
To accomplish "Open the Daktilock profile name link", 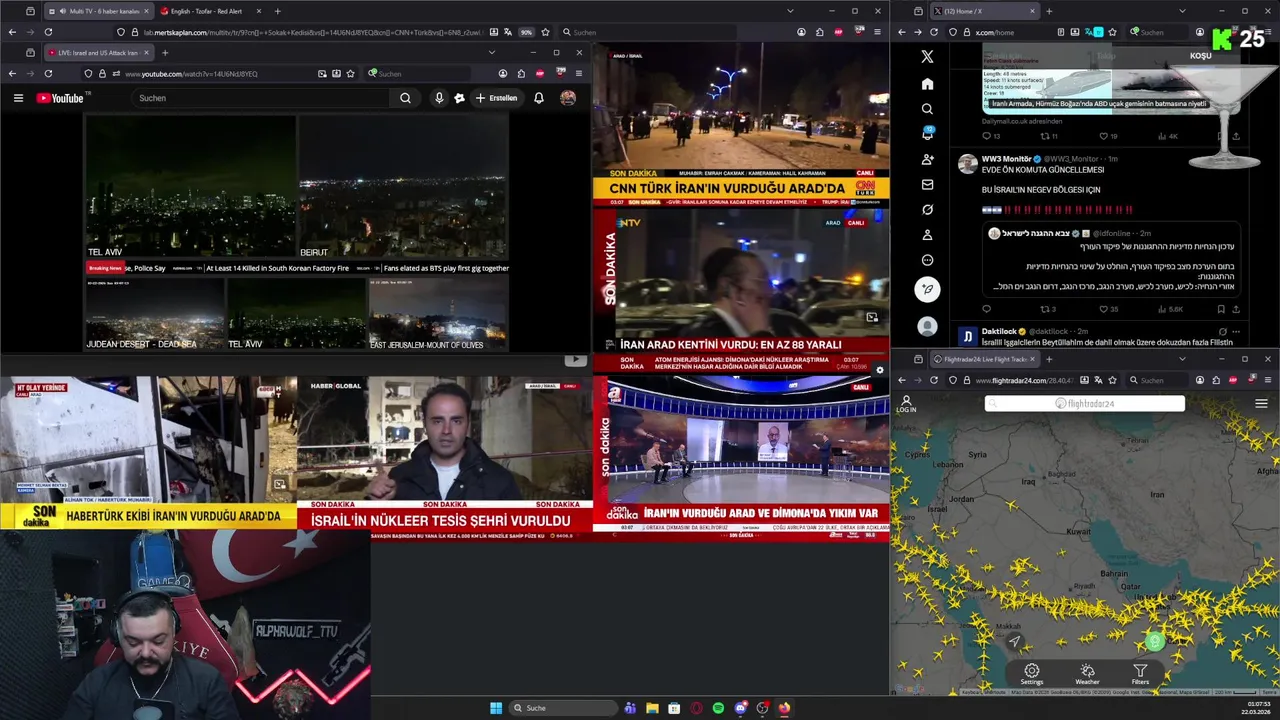I will (x=1000, y=331).
